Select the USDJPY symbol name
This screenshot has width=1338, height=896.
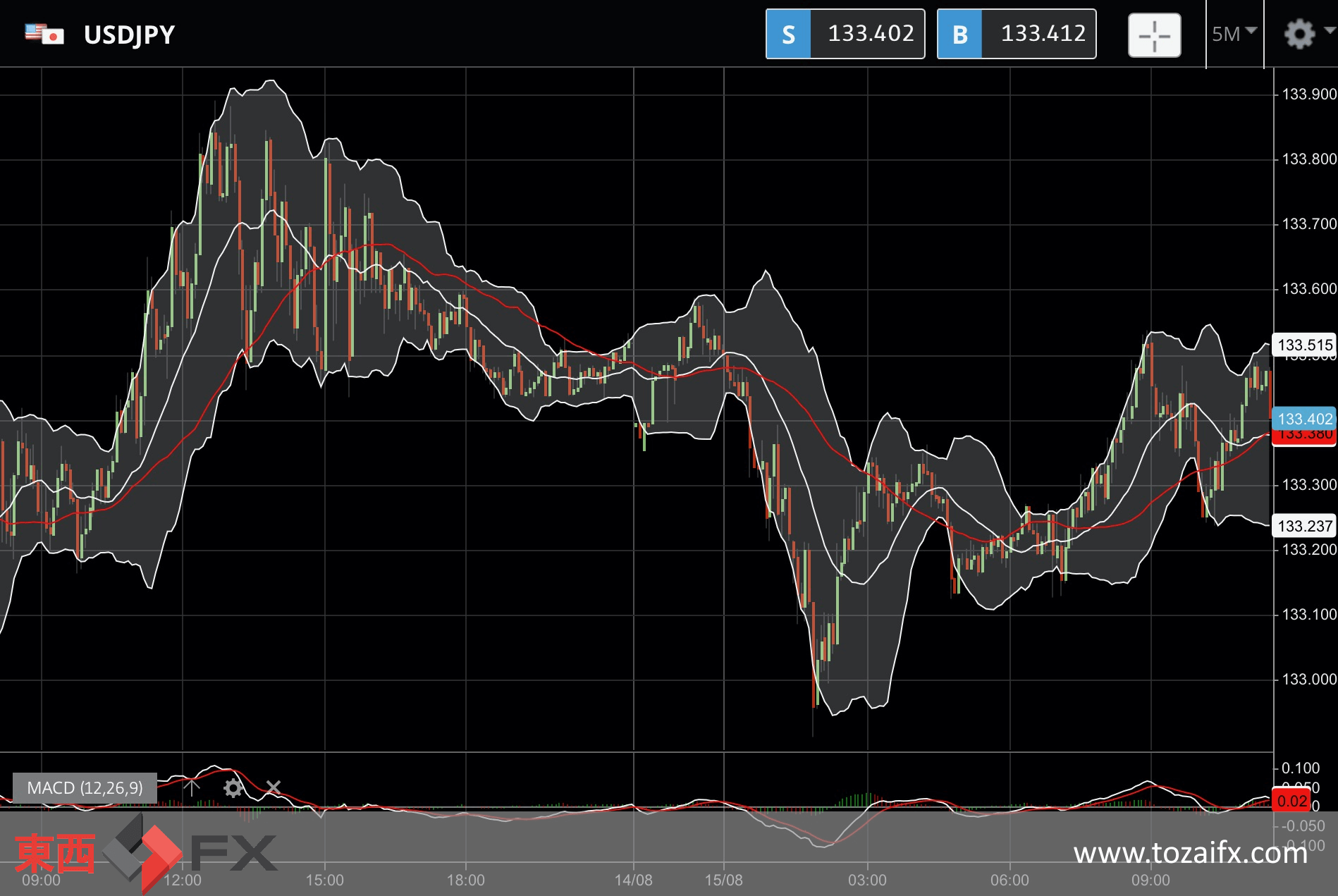point(129,35)
